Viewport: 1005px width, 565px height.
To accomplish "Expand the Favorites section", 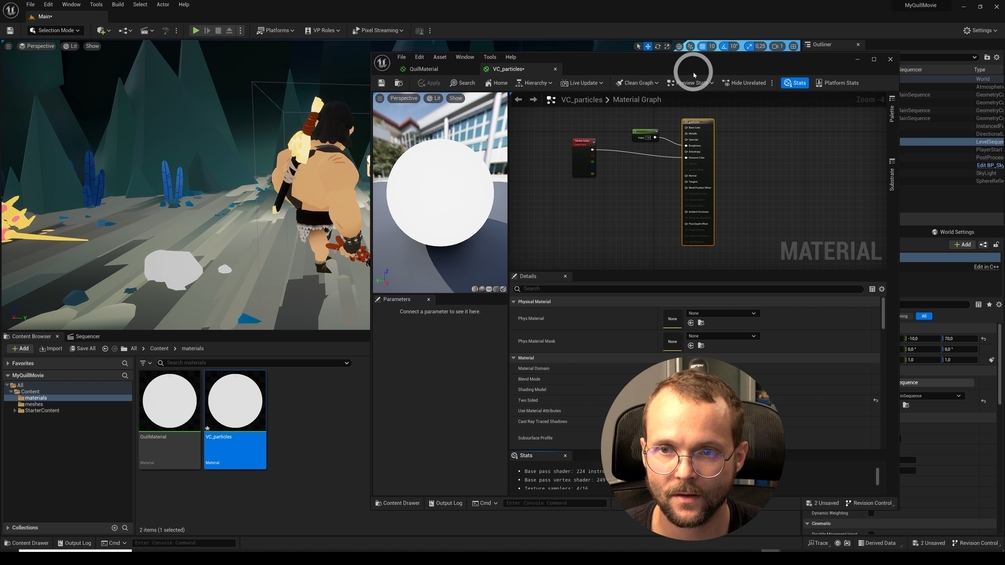I will 8,363.
